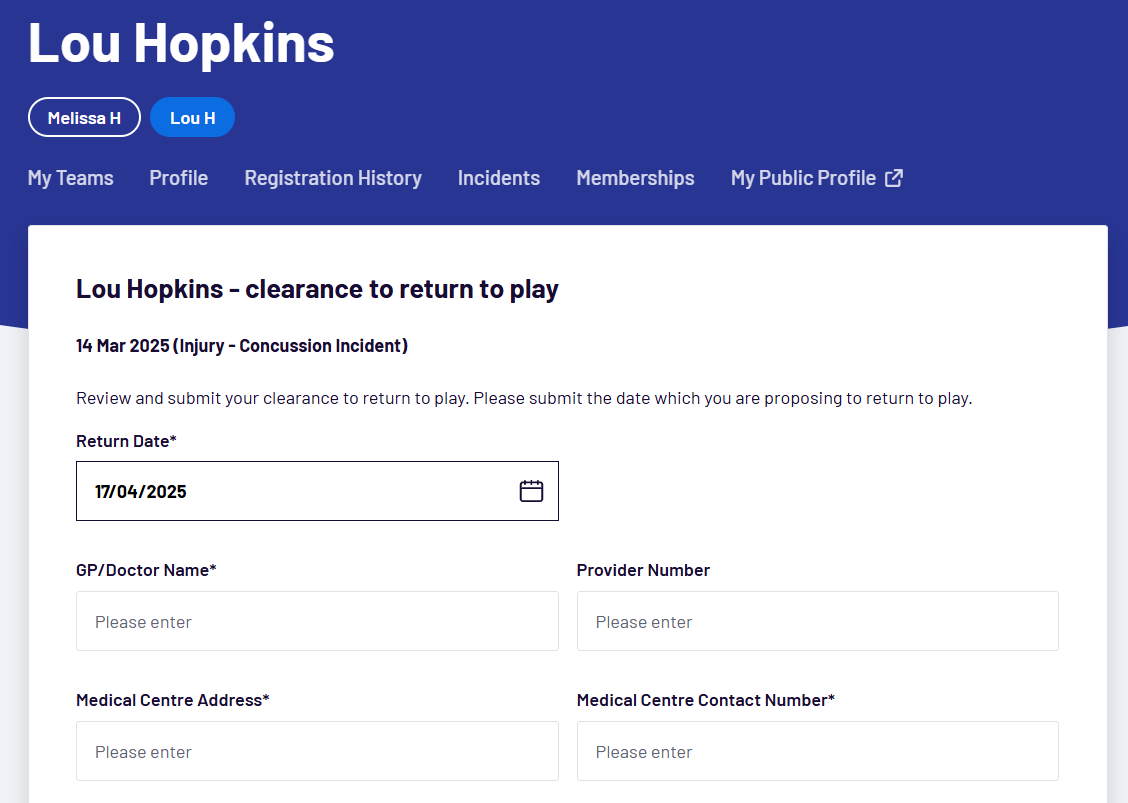This screenshot has height=803, width=1128.
Task: Open the My Teams tab
Action: [71, 178]
